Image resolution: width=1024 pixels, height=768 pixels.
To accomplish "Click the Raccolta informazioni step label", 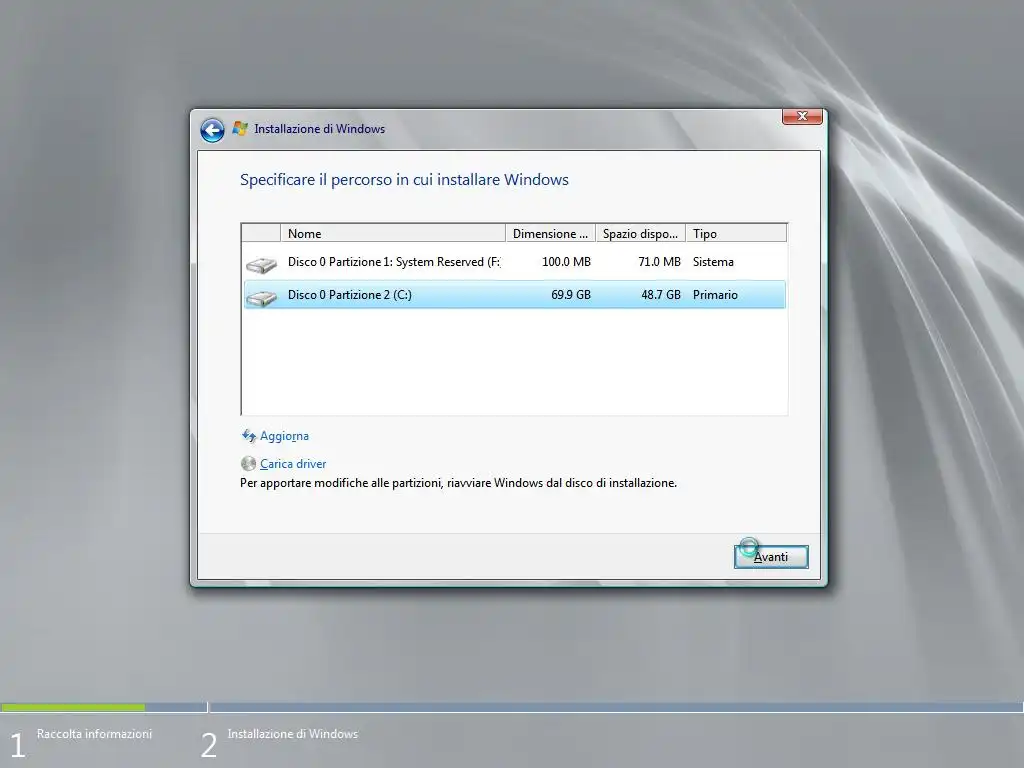I will [x=94, y=733].
